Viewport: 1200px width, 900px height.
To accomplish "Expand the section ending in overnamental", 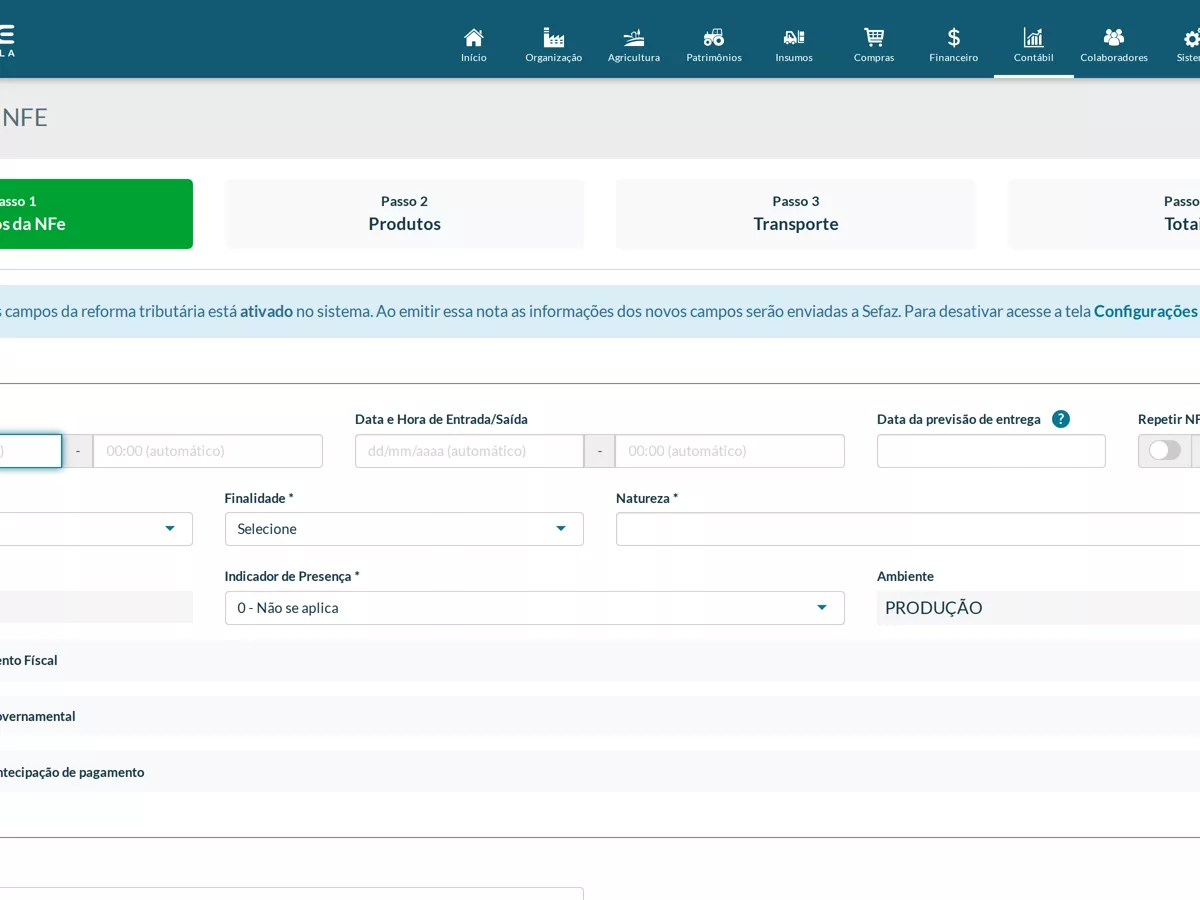I will click(600, 717).
